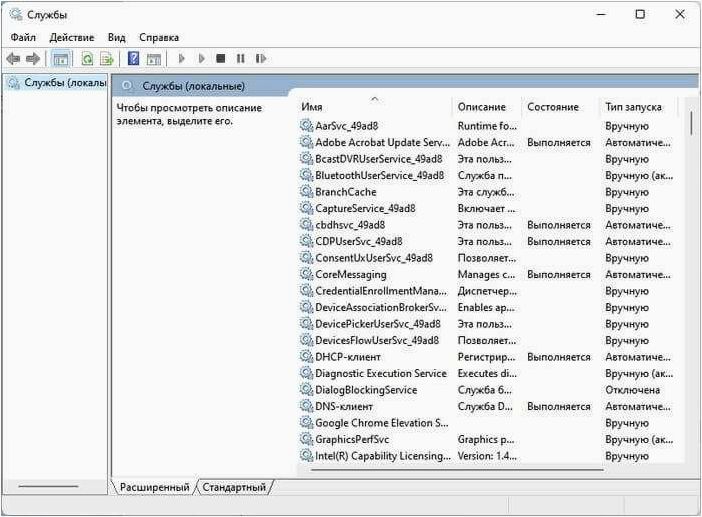Screen dimensions: 702x517
Task: Click the left tree pane horizontal scrollbar
Action: tap(48, 486)
